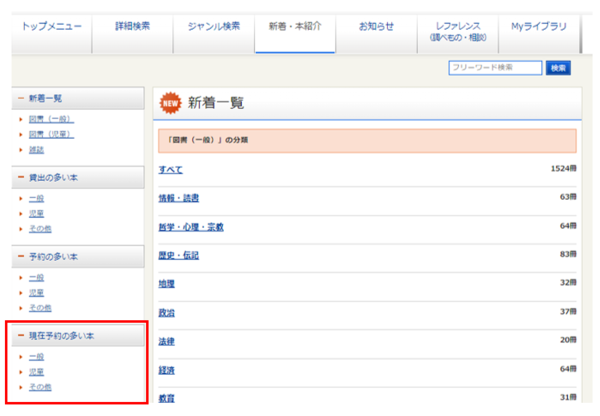Open the 地理 category link
This screenshot has height=416, width=600.
pyautogui.click(x=166, y=284)
